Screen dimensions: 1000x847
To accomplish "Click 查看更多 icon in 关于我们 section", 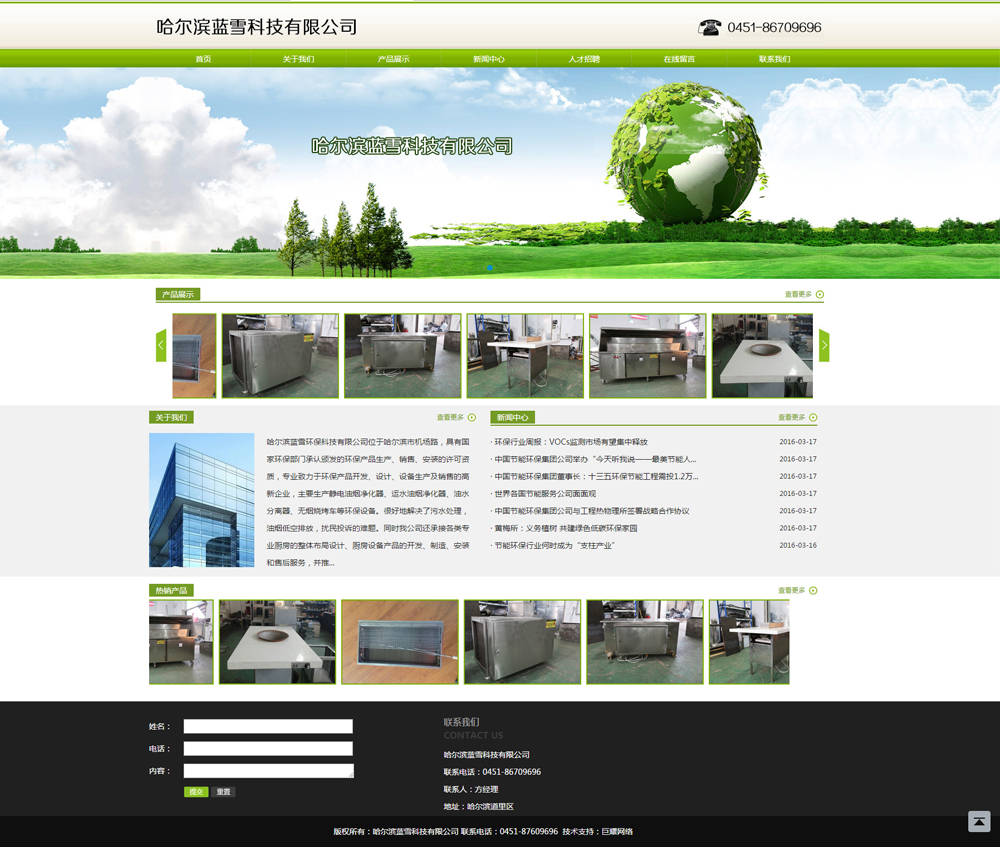I will (x=472, y=418).
